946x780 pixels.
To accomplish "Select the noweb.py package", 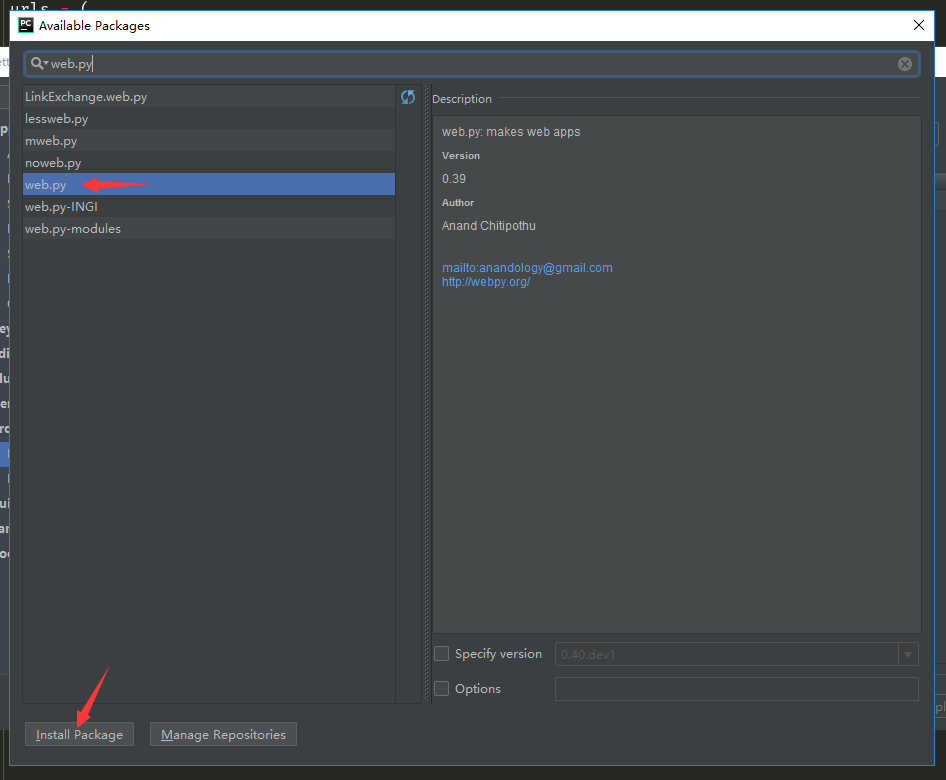I will [53, 163].
